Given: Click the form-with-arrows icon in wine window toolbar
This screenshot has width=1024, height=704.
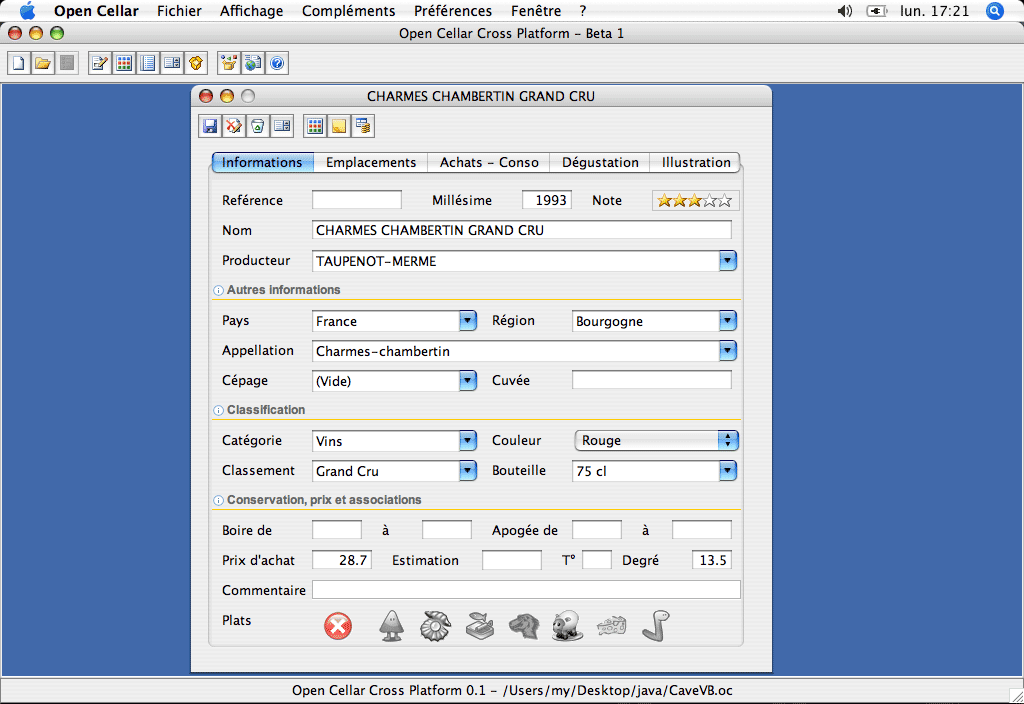Looking at the screenshot, I should [282, 126].
